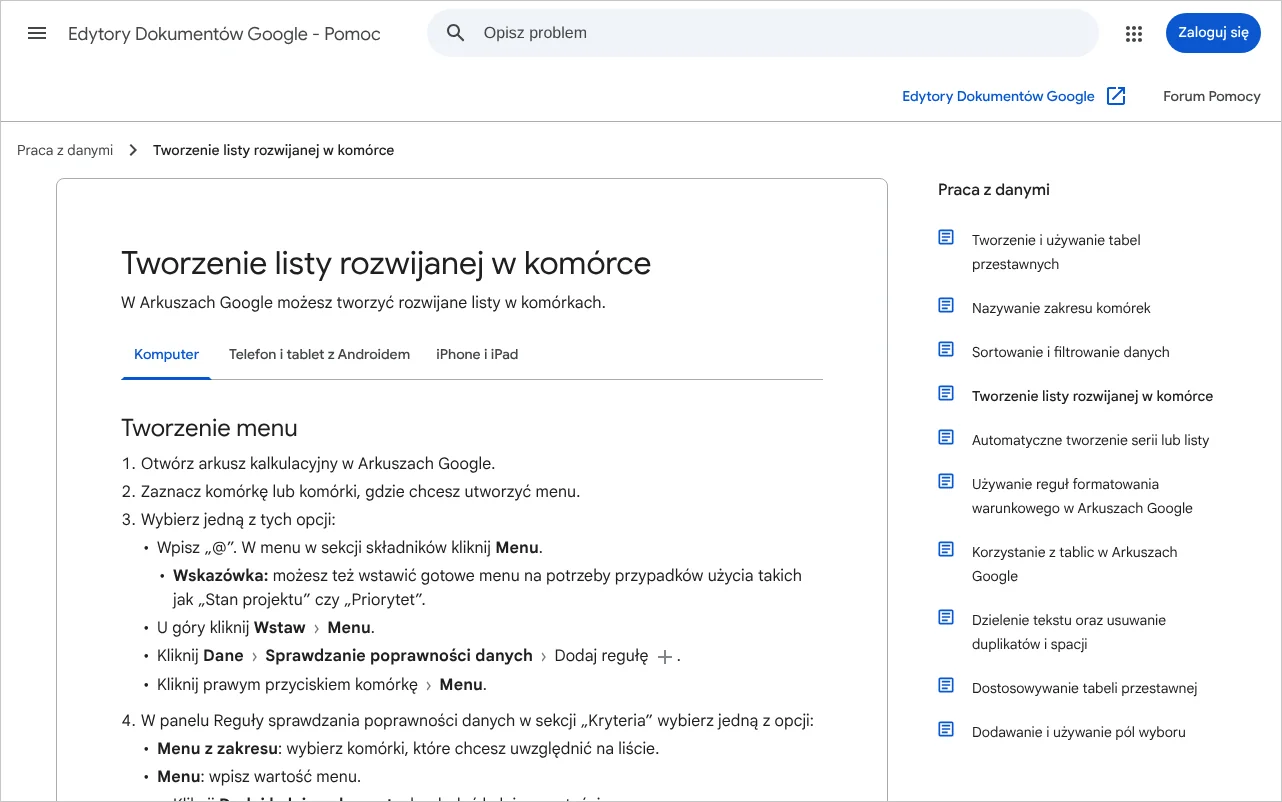Open the Edytory Dokumentów Google link
1282x802 pixels.
click(998, 96)
